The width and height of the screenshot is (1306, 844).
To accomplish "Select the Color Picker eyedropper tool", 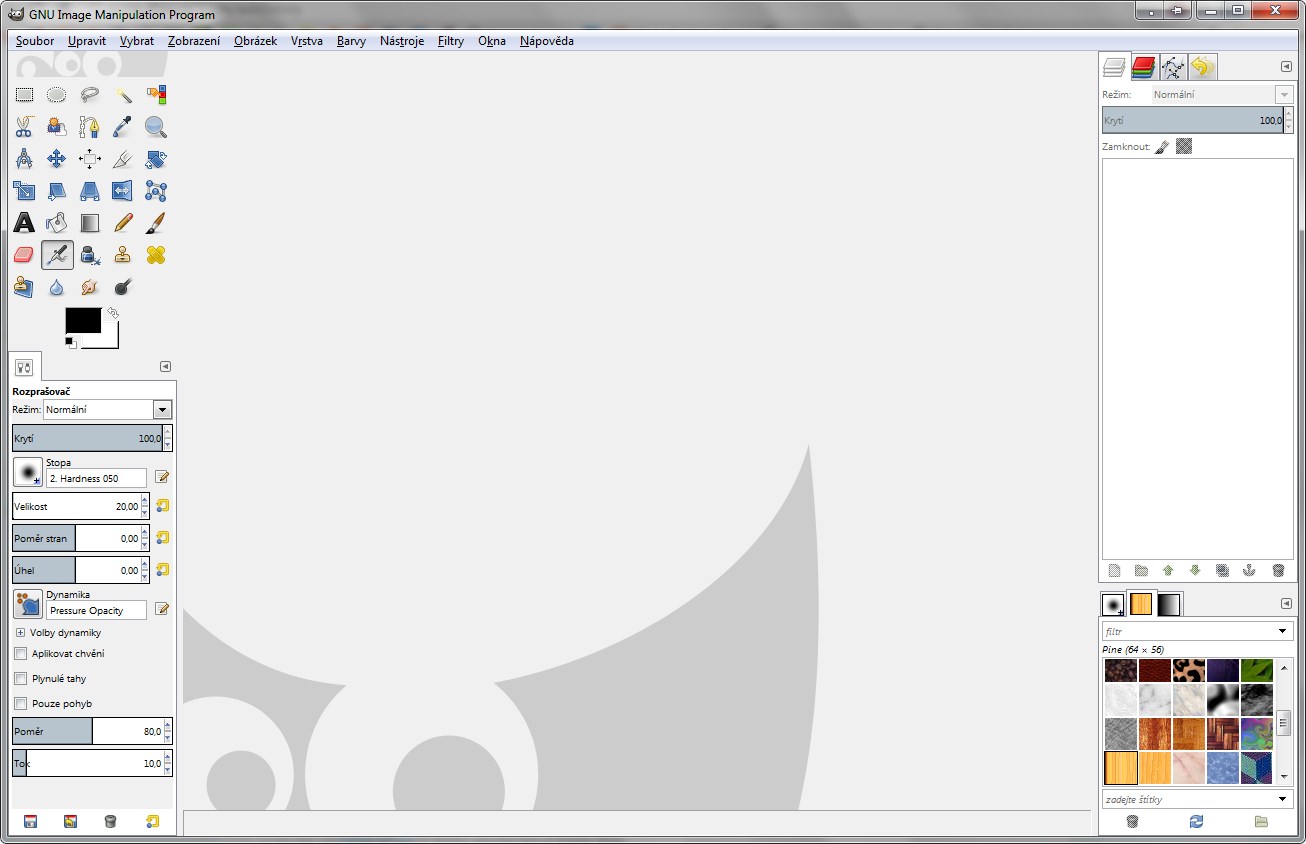I will coord(123,127).
